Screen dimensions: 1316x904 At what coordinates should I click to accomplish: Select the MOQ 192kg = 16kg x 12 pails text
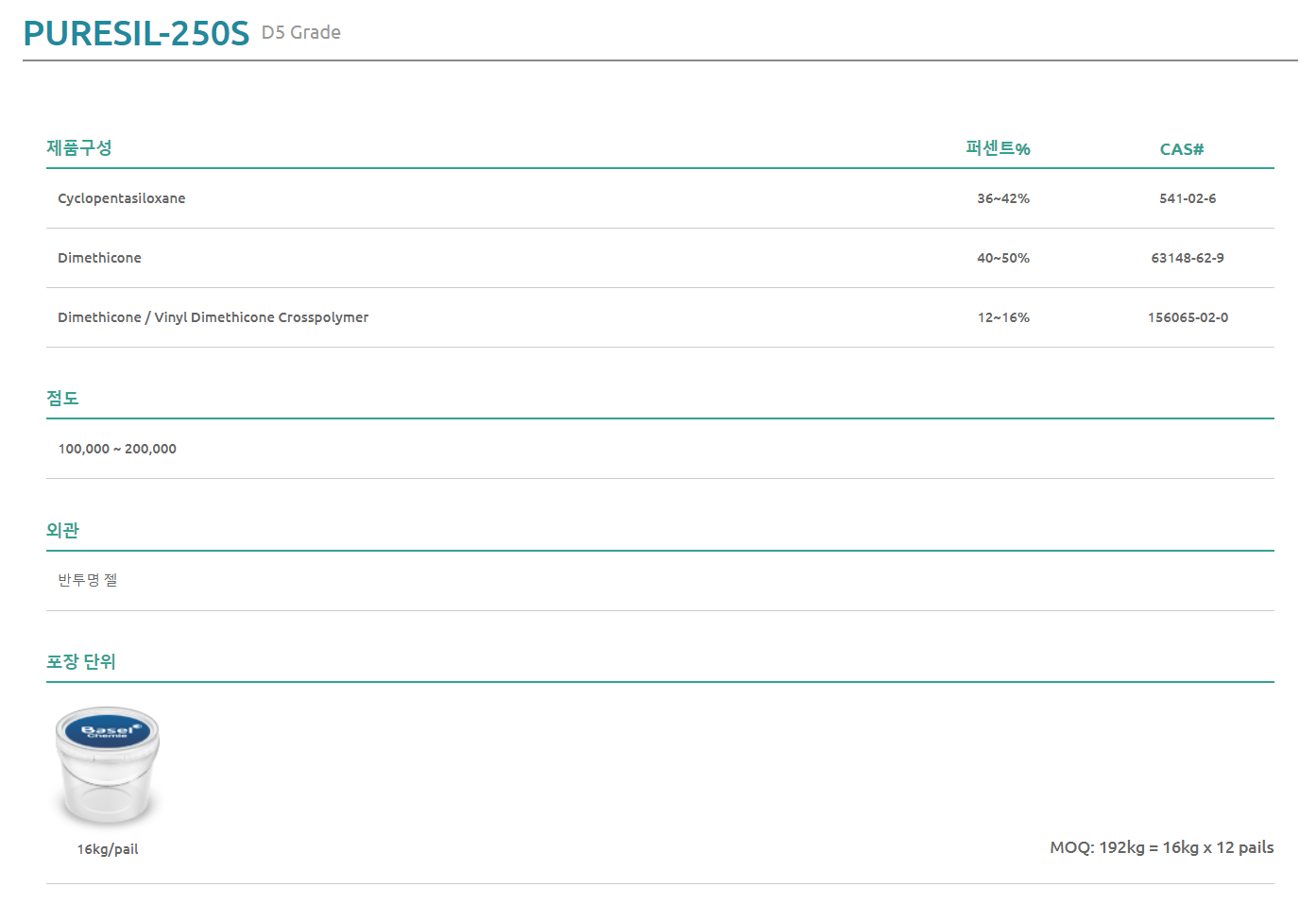click(x=1162, y=847)
